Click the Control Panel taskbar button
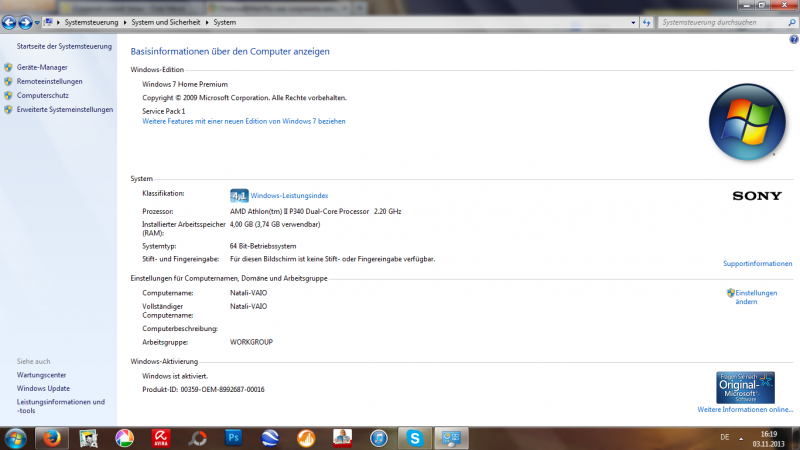The image size is (800, 450). pyautogui.click(x=452, y=438)
